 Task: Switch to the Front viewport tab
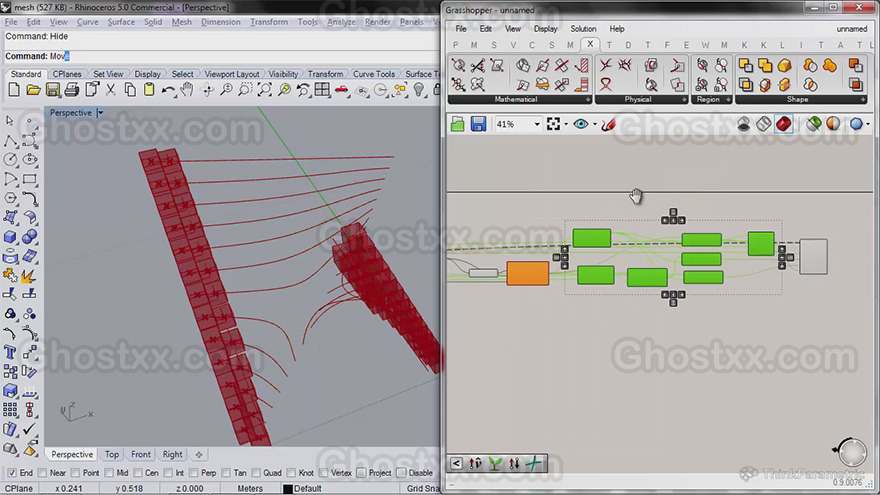pyautogui.click(x=141, y=455)
